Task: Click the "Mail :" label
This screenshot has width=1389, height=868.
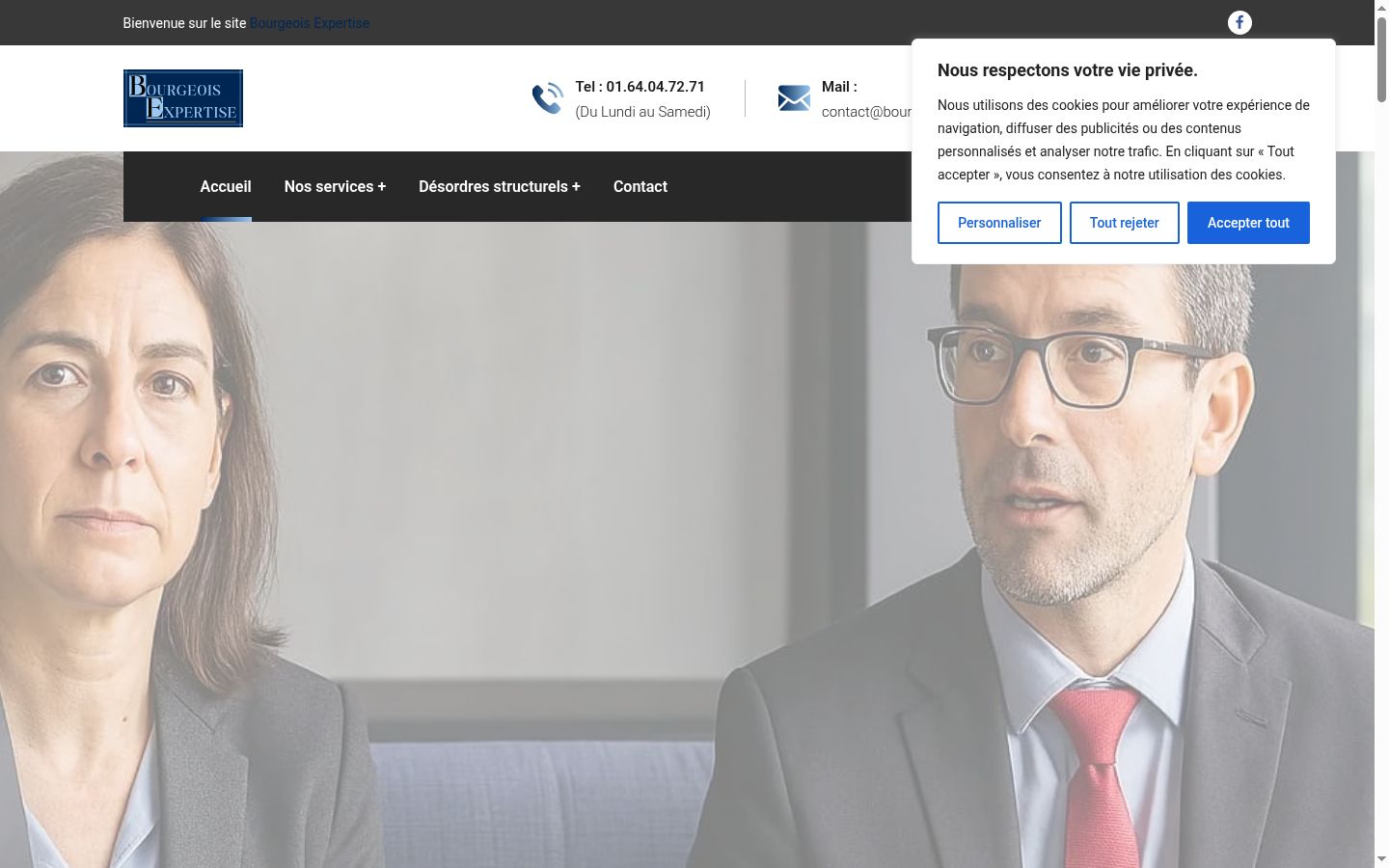Action: (839, 87)
